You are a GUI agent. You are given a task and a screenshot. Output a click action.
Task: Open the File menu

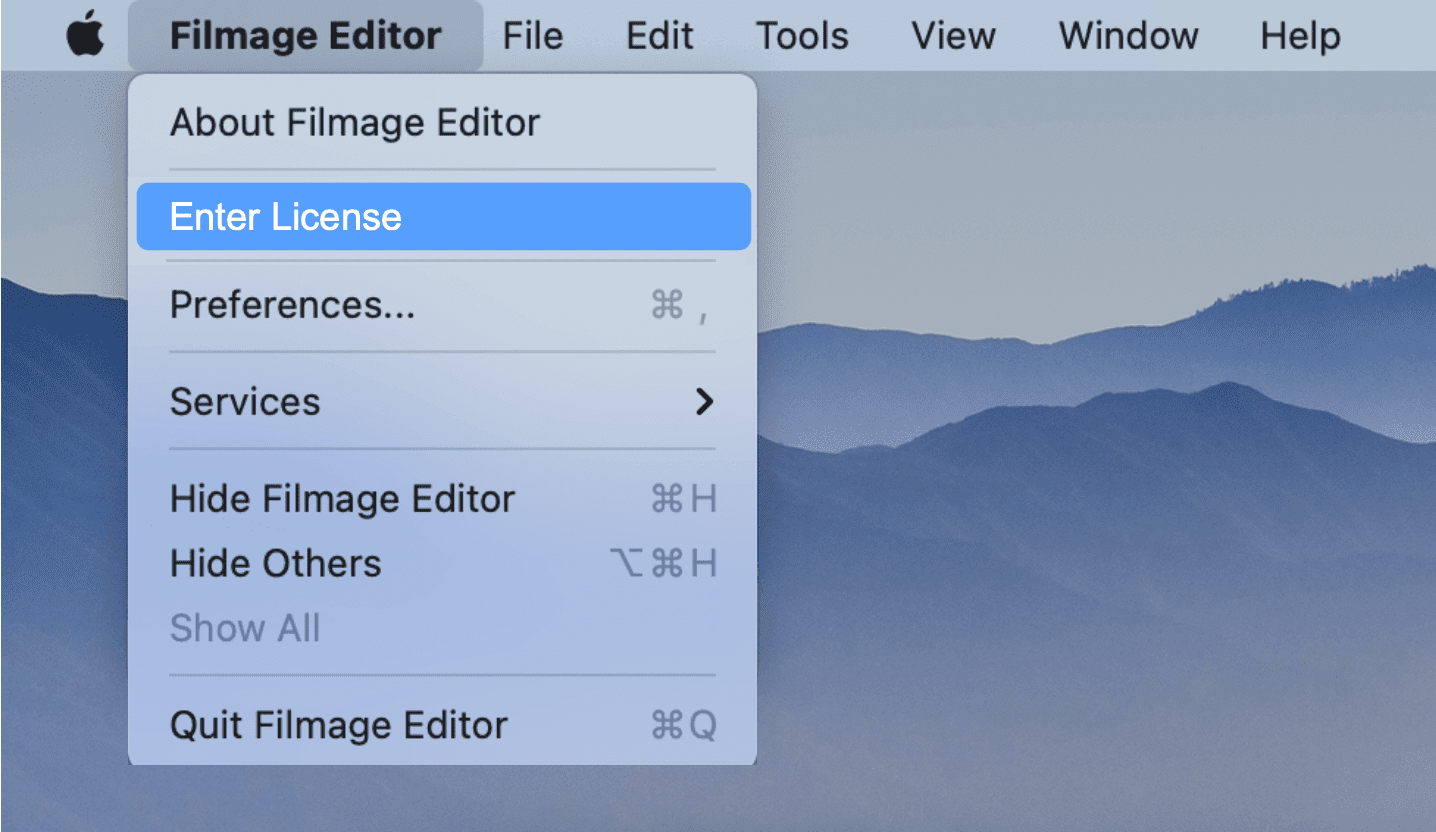(x=532, y=35)
